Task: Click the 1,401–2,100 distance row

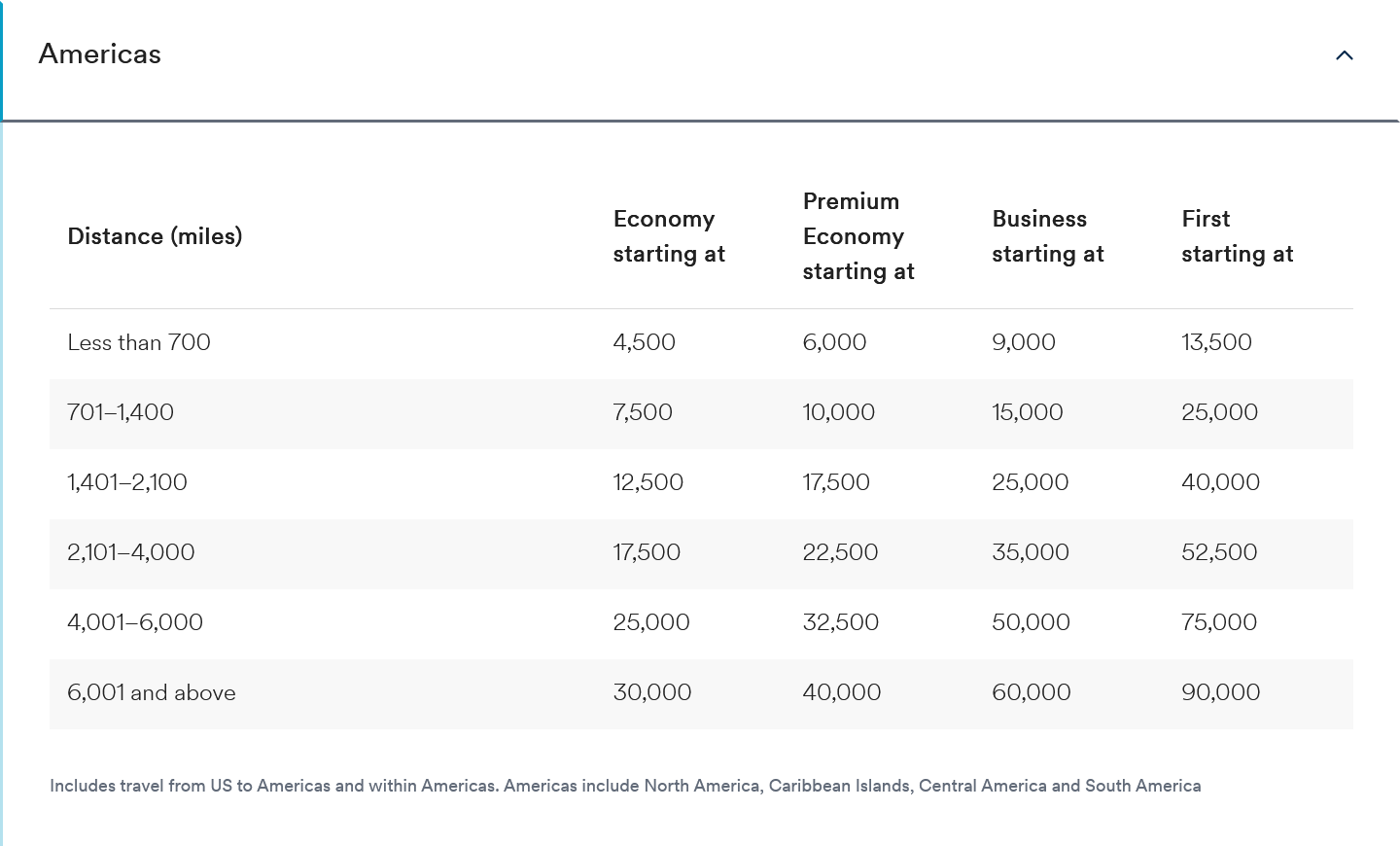Action: [126, 482]
